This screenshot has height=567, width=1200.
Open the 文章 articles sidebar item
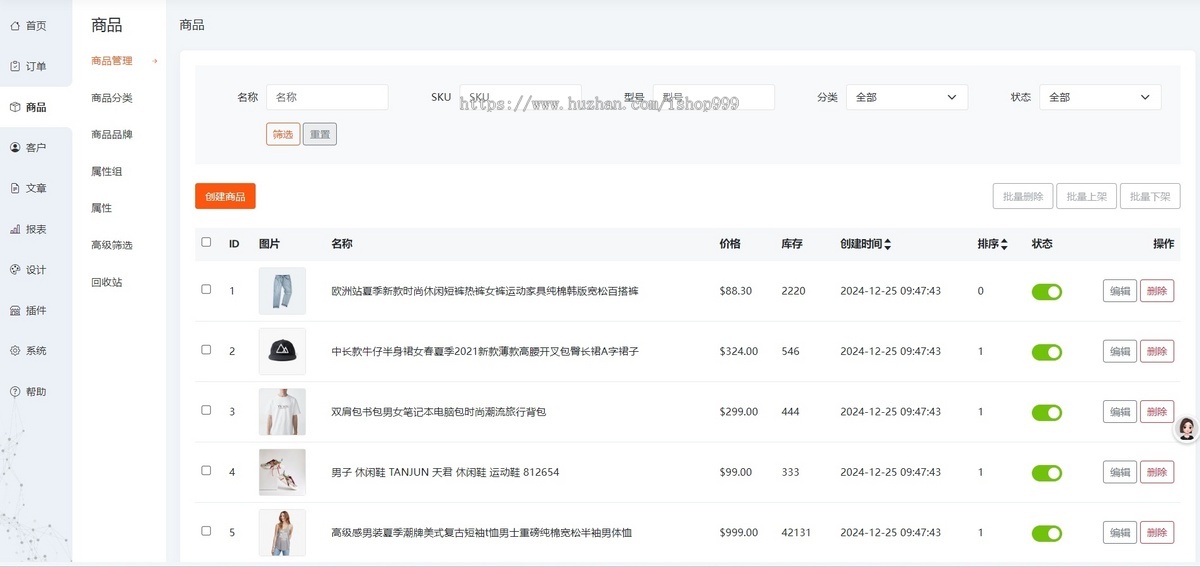29,188
